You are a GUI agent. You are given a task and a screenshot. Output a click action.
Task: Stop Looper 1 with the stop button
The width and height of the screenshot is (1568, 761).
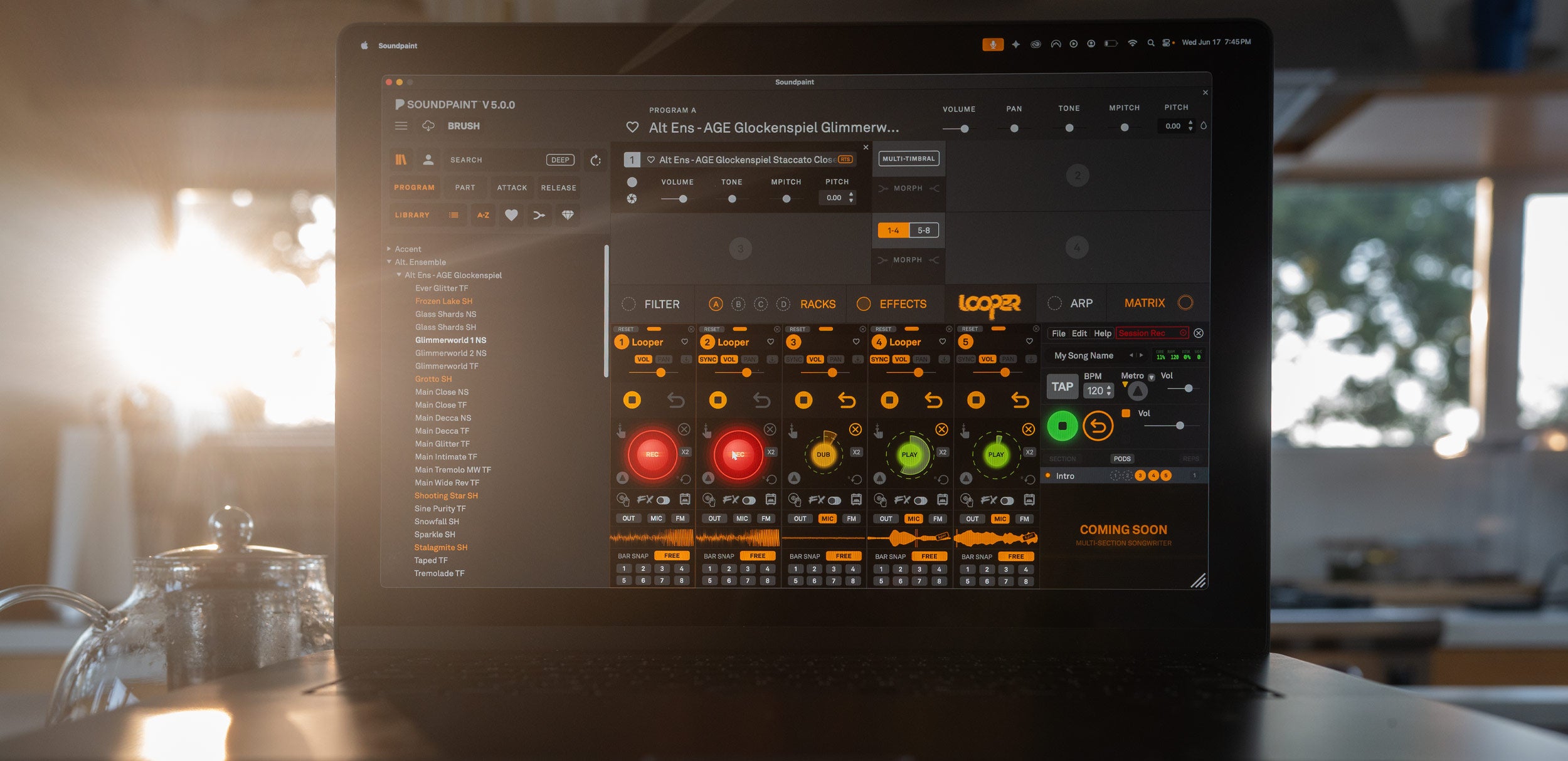click(632, 400)
